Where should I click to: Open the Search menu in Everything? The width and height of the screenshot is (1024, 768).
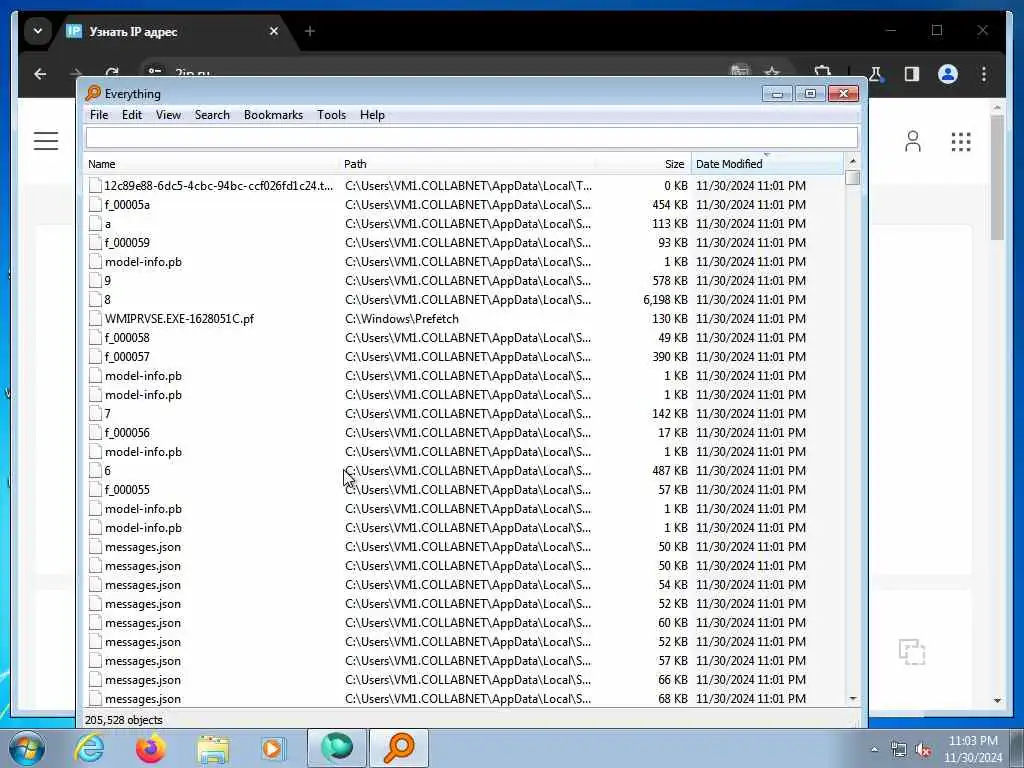tap(212, 115)
